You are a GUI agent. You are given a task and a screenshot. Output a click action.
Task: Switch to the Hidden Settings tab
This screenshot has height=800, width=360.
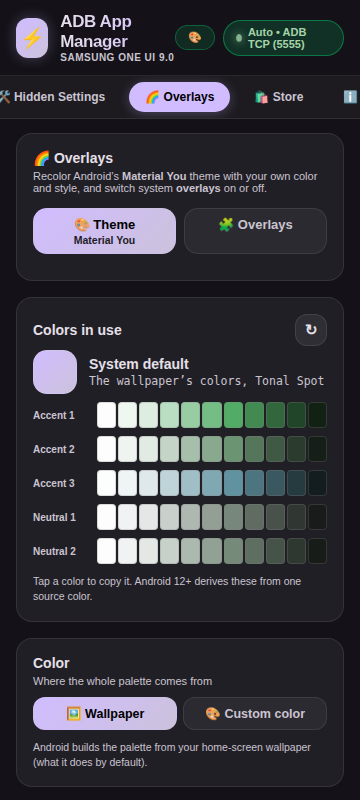click(x=52, y=97)
